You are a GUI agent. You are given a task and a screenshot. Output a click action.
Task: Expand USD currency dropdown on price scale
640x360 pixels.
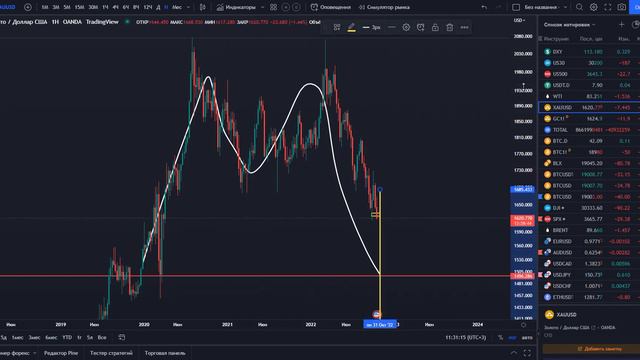[x=519, y=20]
